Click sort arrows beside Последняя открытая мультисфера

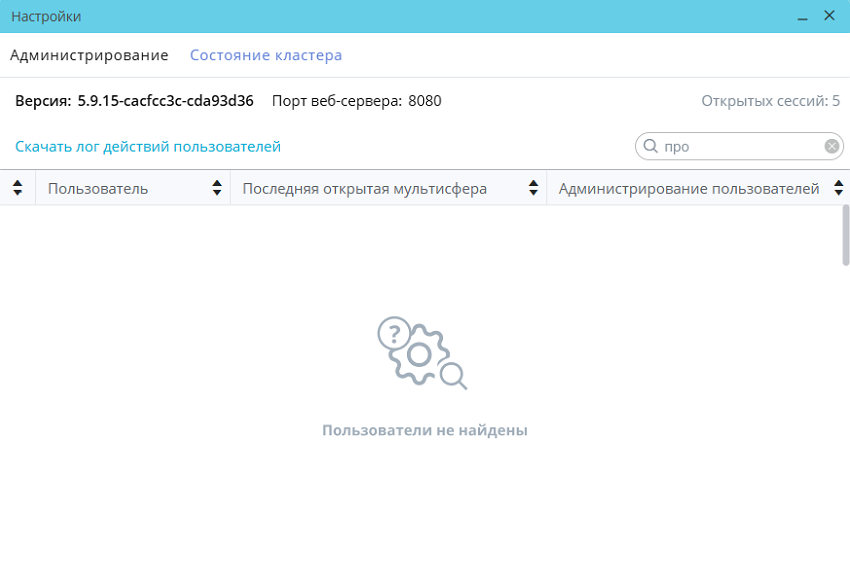pos(533,188)
